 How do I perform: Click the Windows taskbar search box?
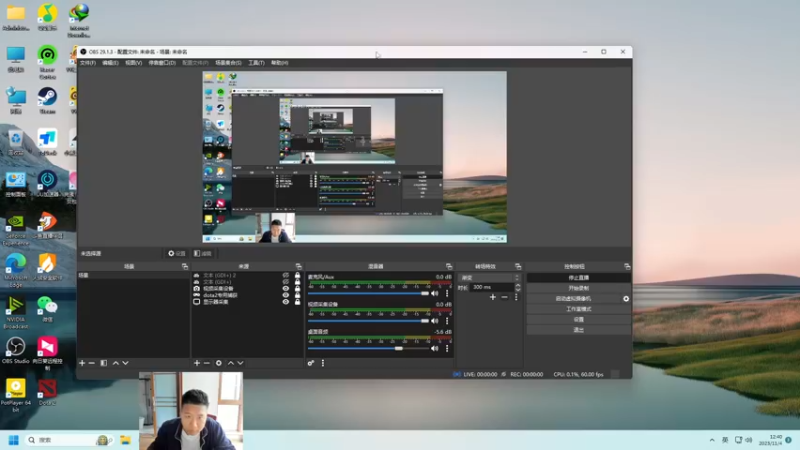click(x=70, y=440)
